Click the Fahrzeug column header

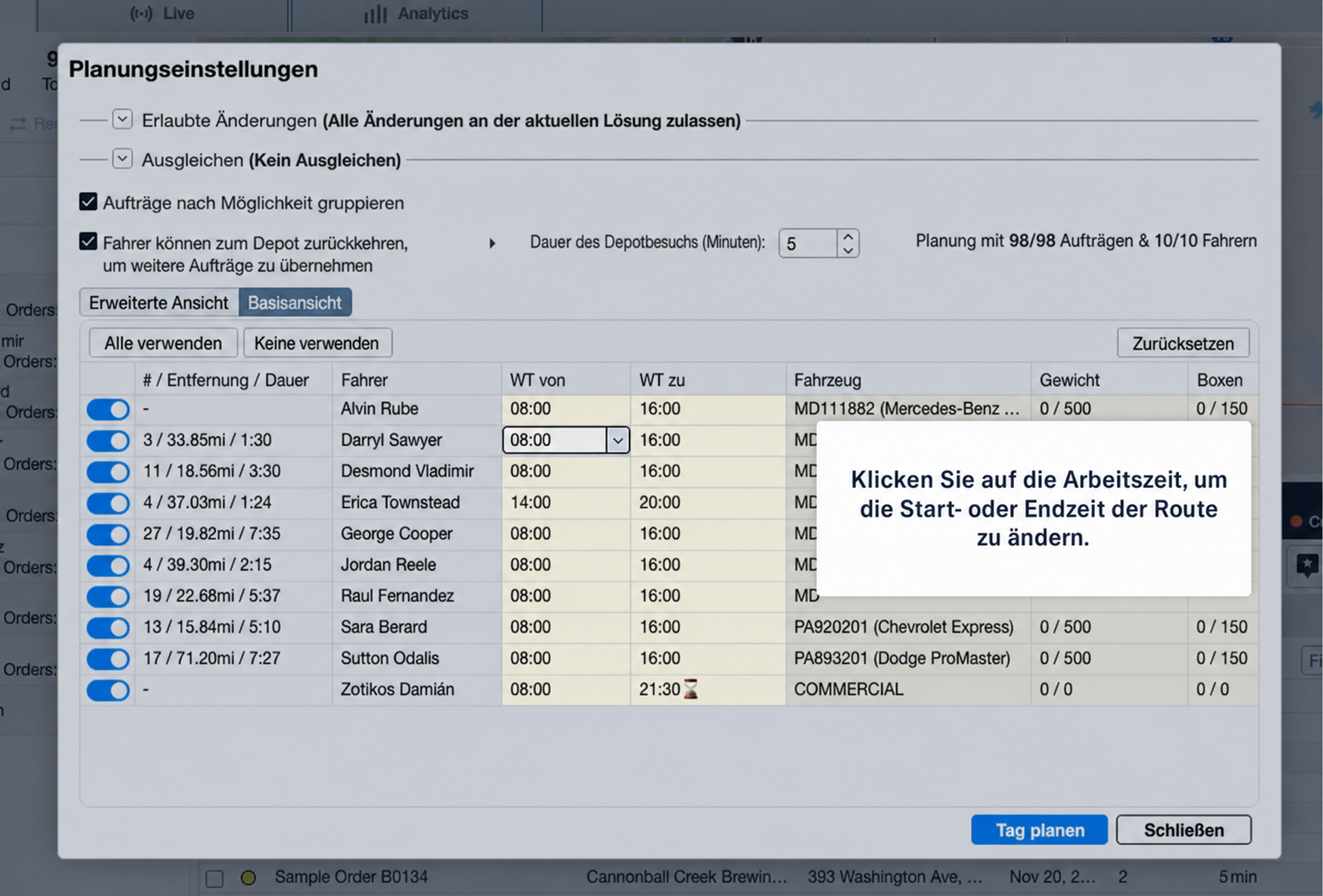click(x=908, y=379)
